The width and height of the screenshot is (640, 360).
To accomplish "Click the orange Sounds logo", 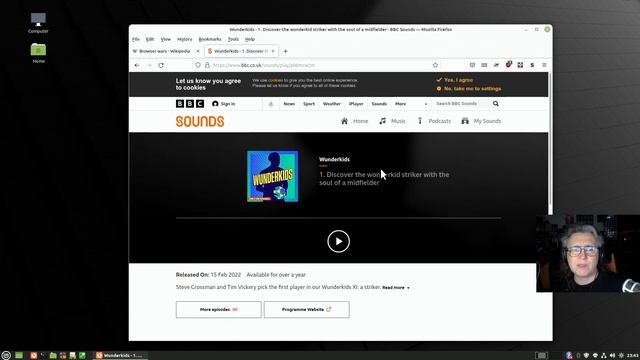I will 200,121.
